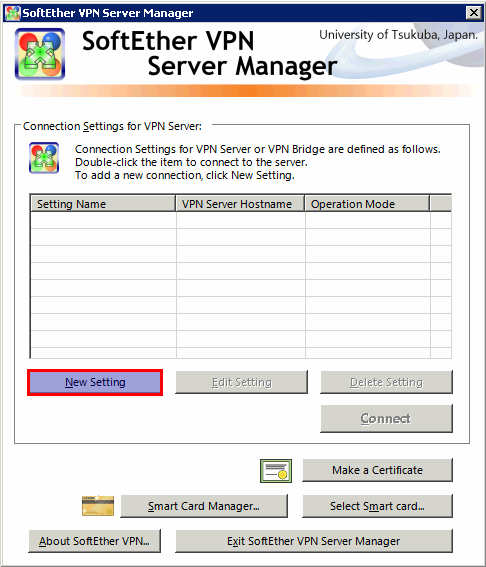Choose Select Smart card option
The image size is (486, 567).
(377, 506)
